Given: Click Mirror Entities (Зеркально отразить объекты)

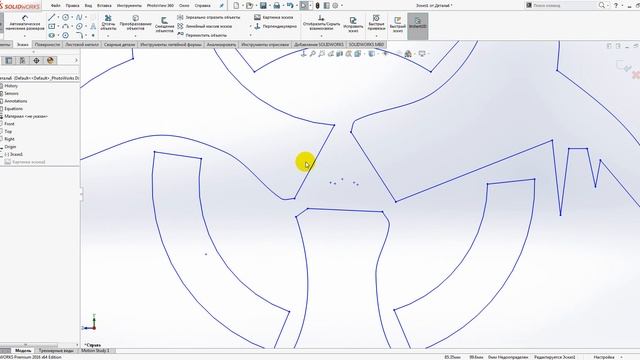Looking at the screenshot, I should pyautogui.click(x=209, y=18).
